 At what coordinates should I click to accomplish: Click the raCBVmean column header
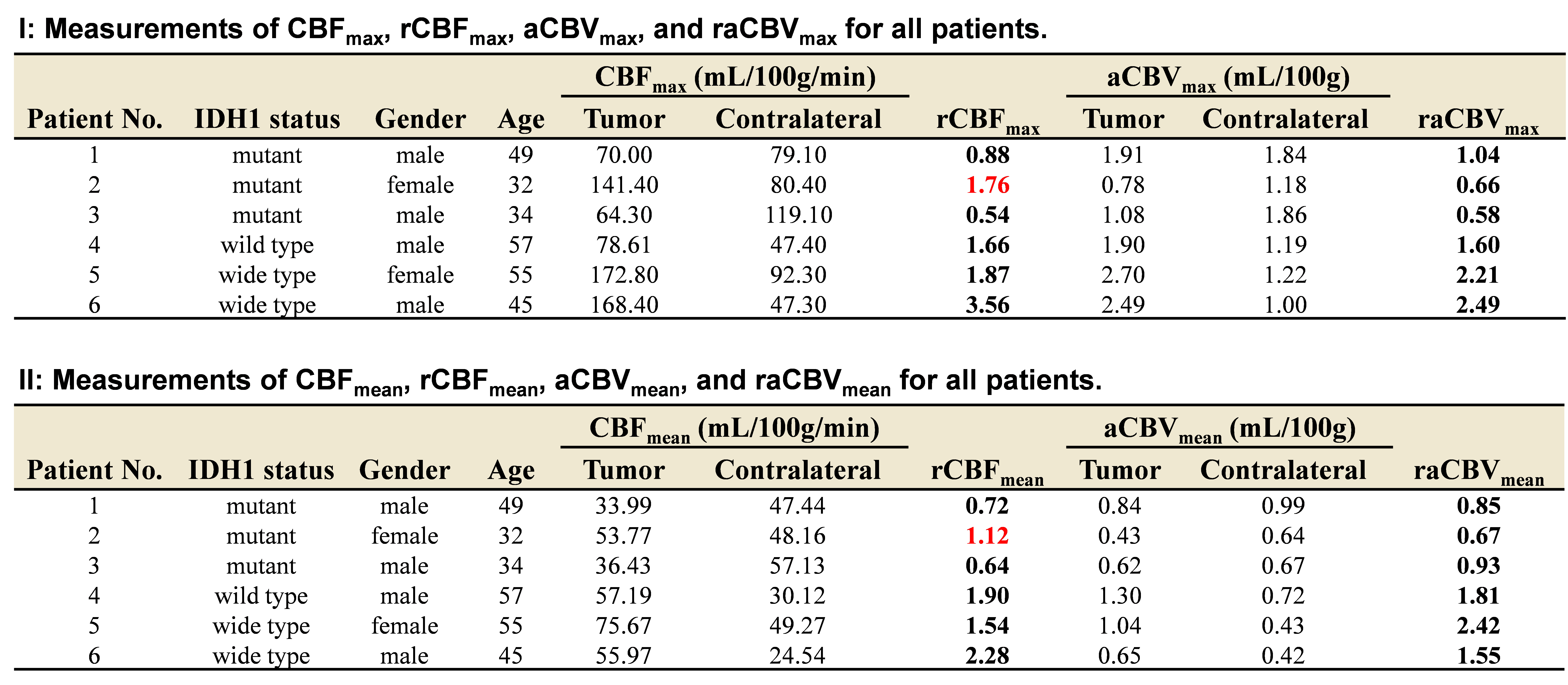1478,471
